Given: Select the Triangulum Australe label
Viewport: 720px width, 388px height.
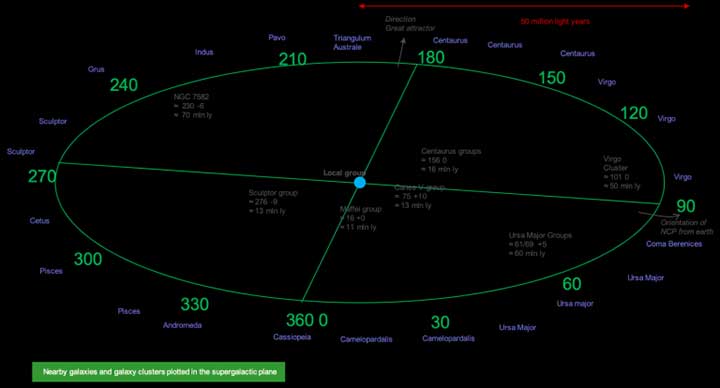Looking at the screenshot, I should (352, 42).
